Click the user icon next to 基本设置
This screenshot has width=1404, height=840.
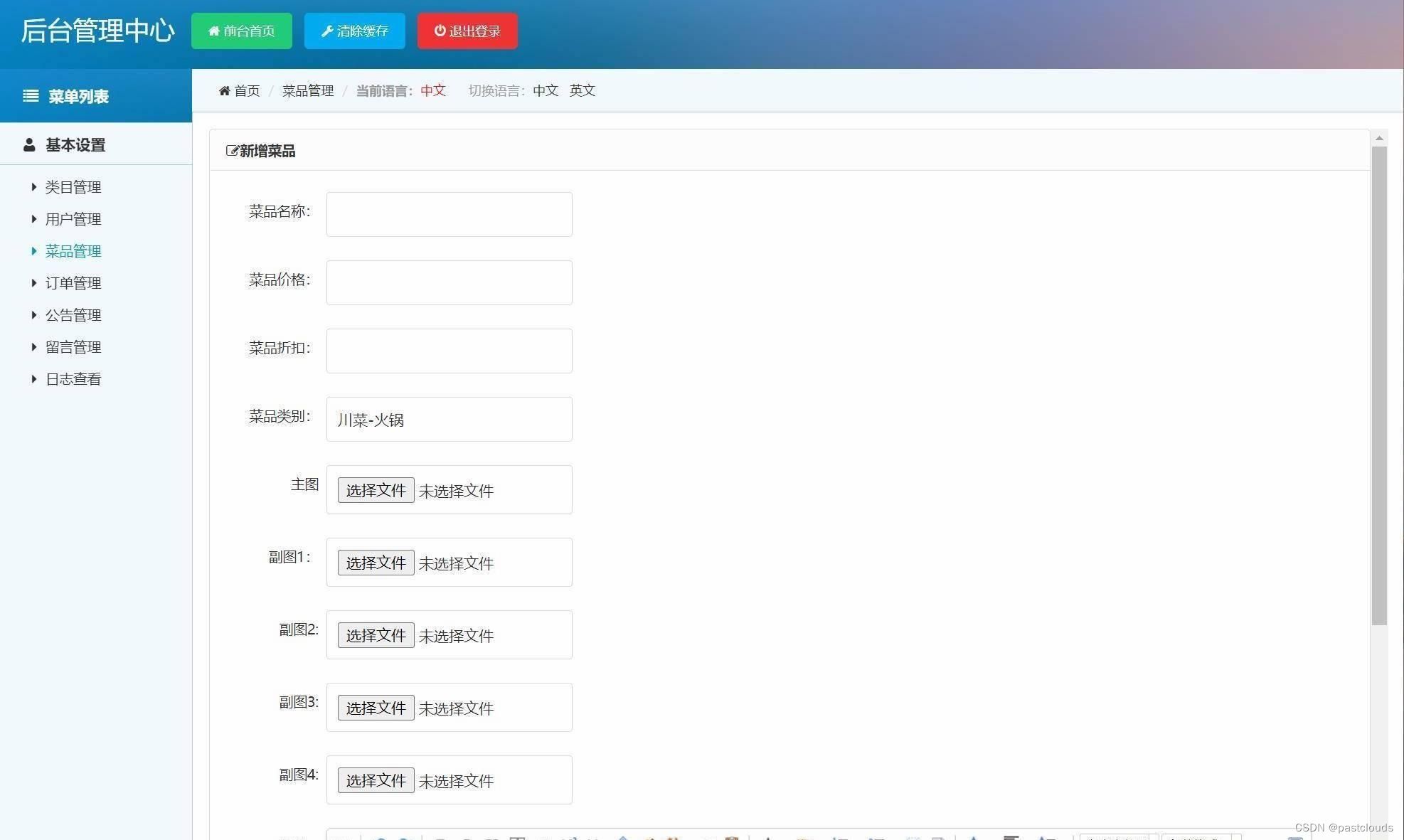coord(28,144)
